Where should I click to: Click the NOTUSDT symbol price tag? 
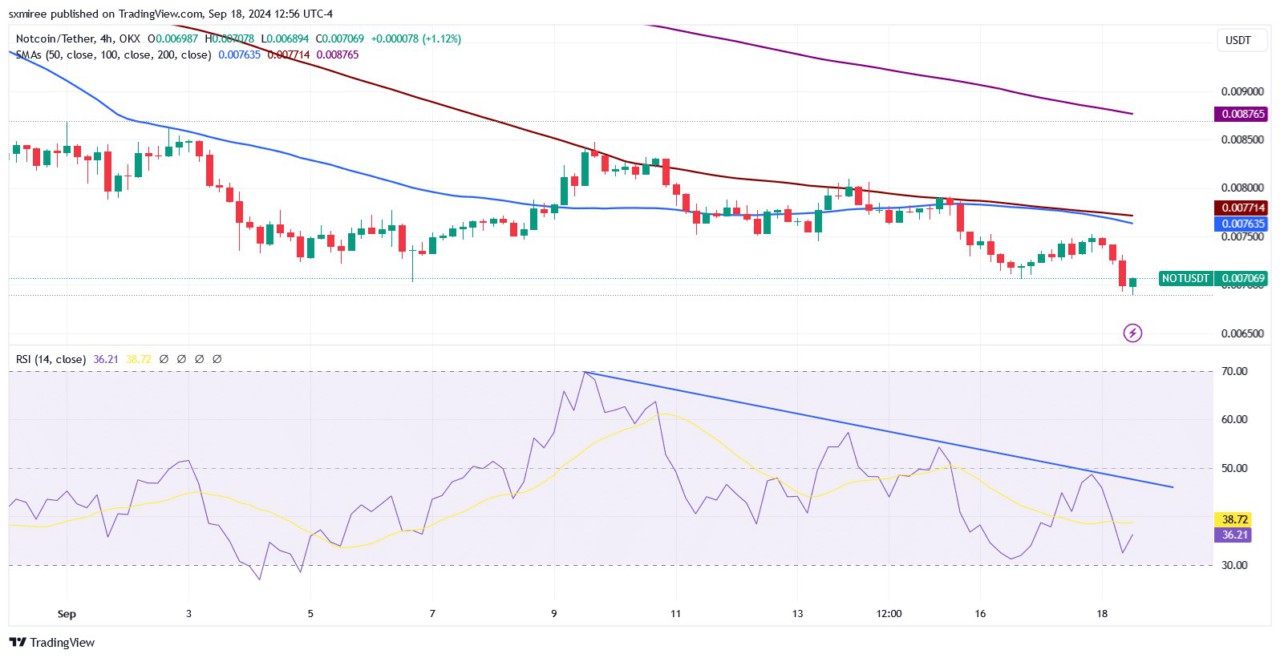pos(1186,278)
